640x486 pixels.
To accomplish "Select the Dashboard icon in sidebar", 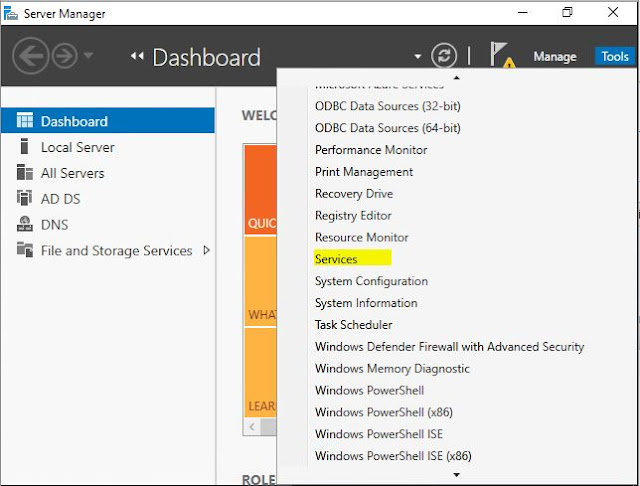I will point(23,121).
